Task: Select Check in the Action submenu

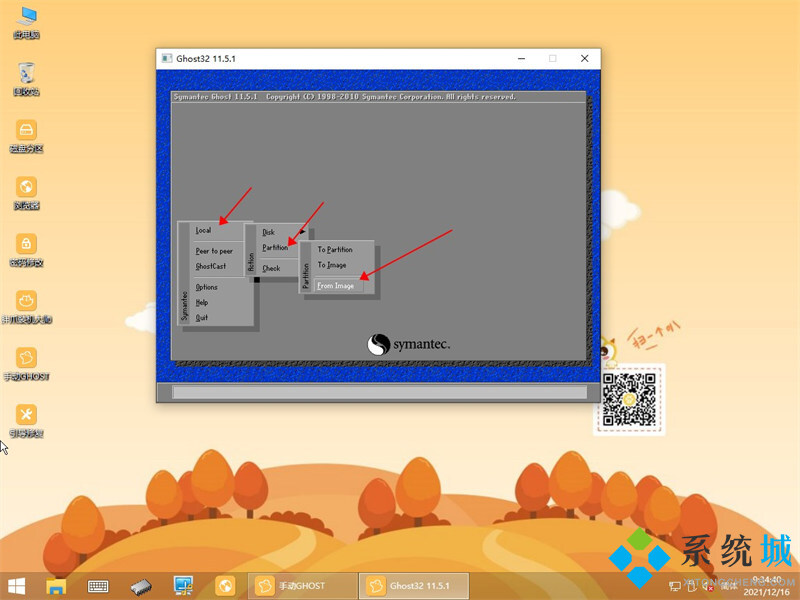Action: point(271,268)
